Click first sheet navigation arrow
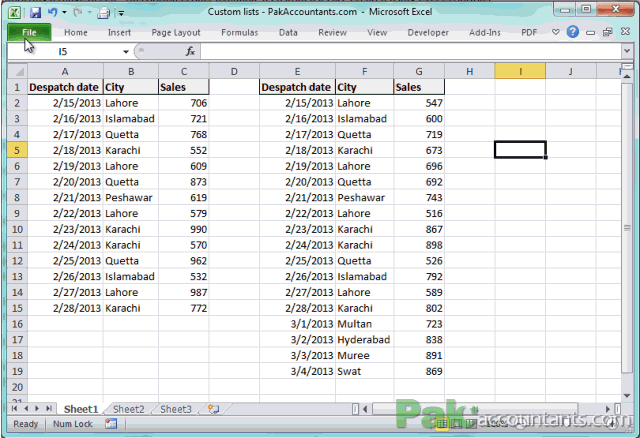Viewport: 640px width, 438px height. (15, 408)
